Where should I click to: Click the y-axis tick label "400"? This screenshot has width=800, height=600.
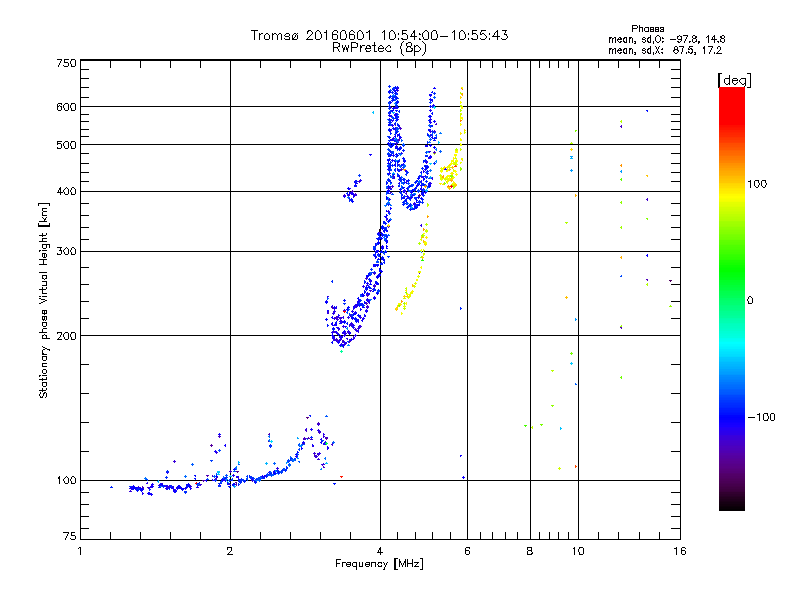tap(66, 192)
